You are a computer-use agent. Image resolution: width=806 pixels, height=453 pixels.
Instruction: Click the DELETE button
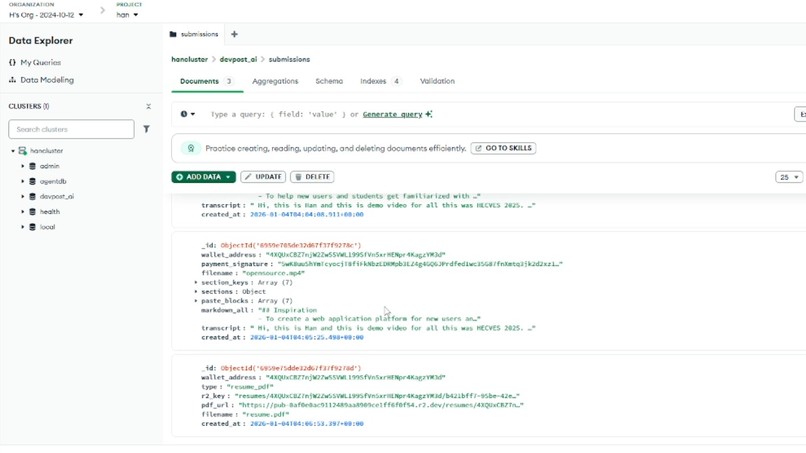point(312,177)
